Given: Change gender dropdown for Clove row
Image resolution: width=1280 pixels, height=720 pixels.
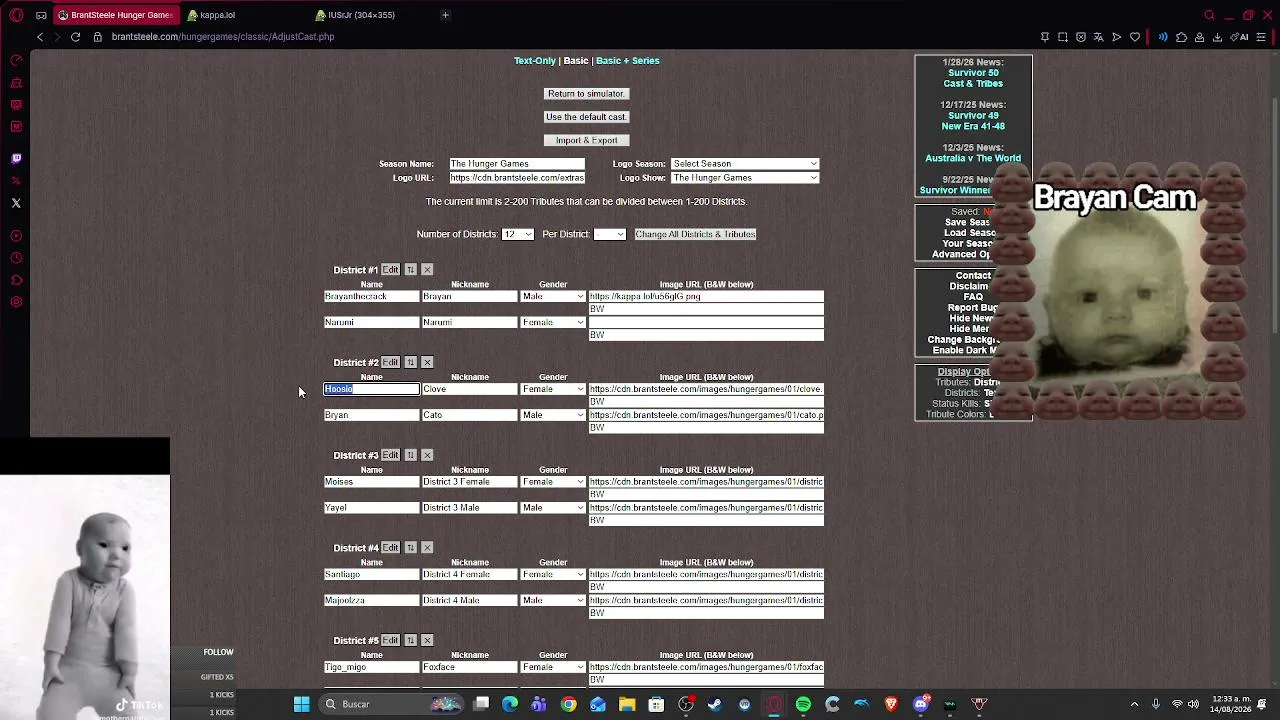Looking at the screenshot, I should (553, 389).
